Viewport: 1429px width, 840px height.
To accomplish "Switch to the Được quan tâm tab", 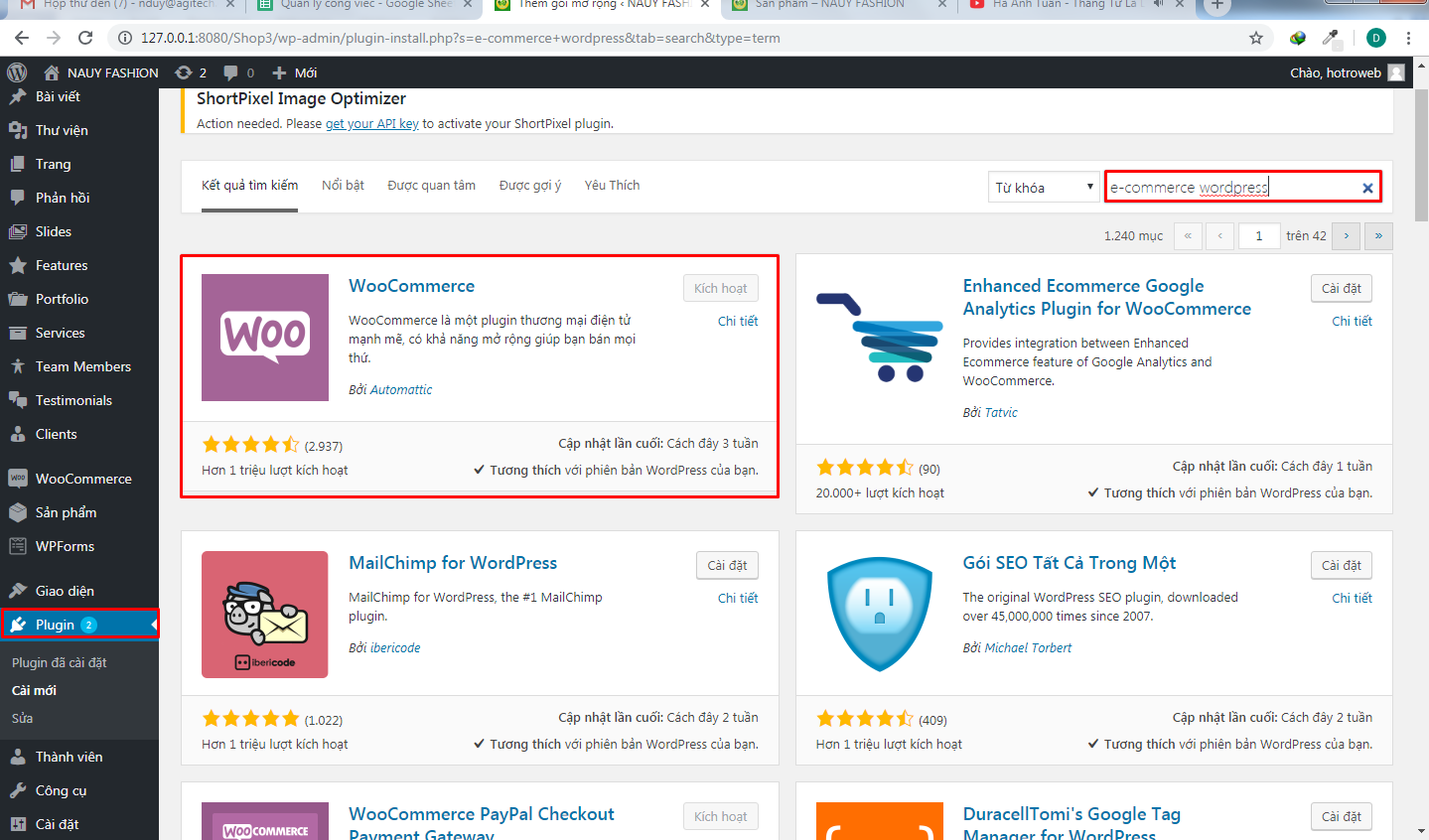I will click(x=431, y=185).
